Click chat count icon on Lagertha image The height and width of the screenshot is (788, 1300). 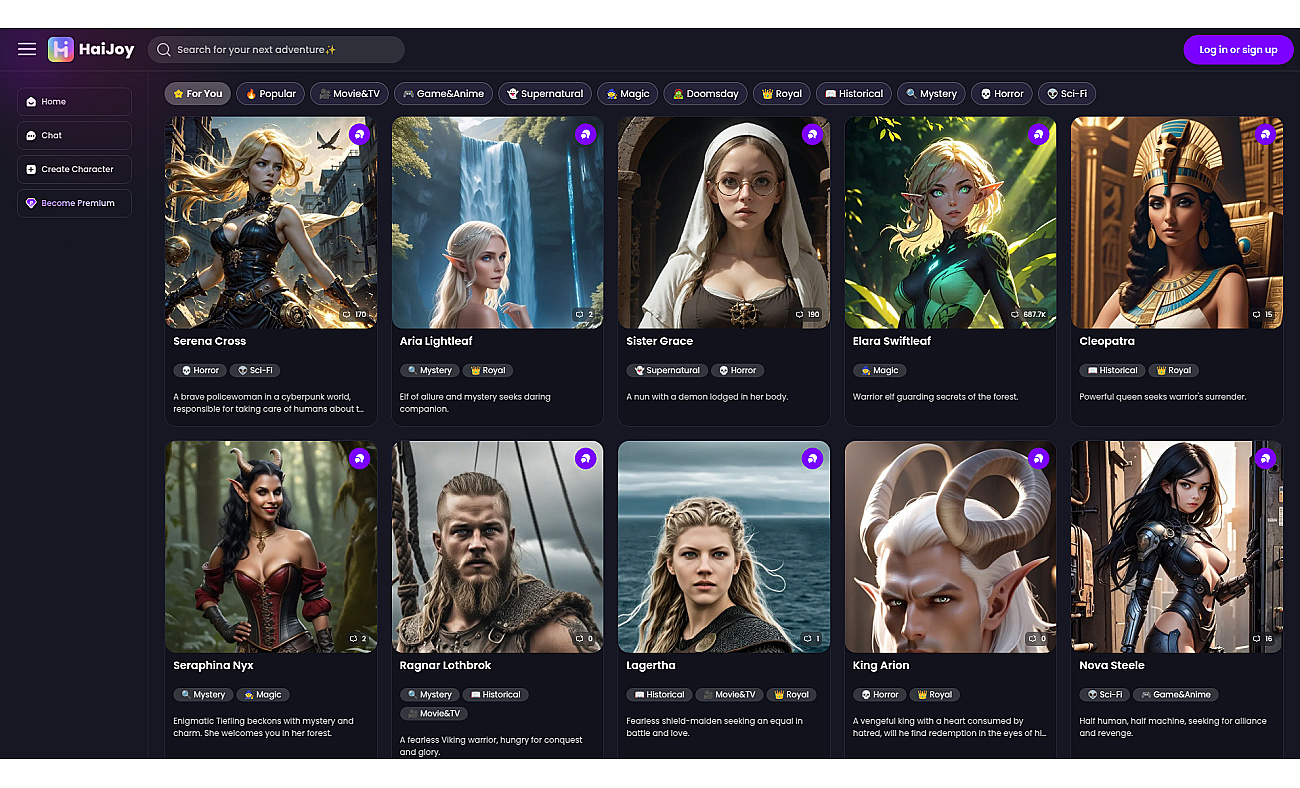click(806, 638)
